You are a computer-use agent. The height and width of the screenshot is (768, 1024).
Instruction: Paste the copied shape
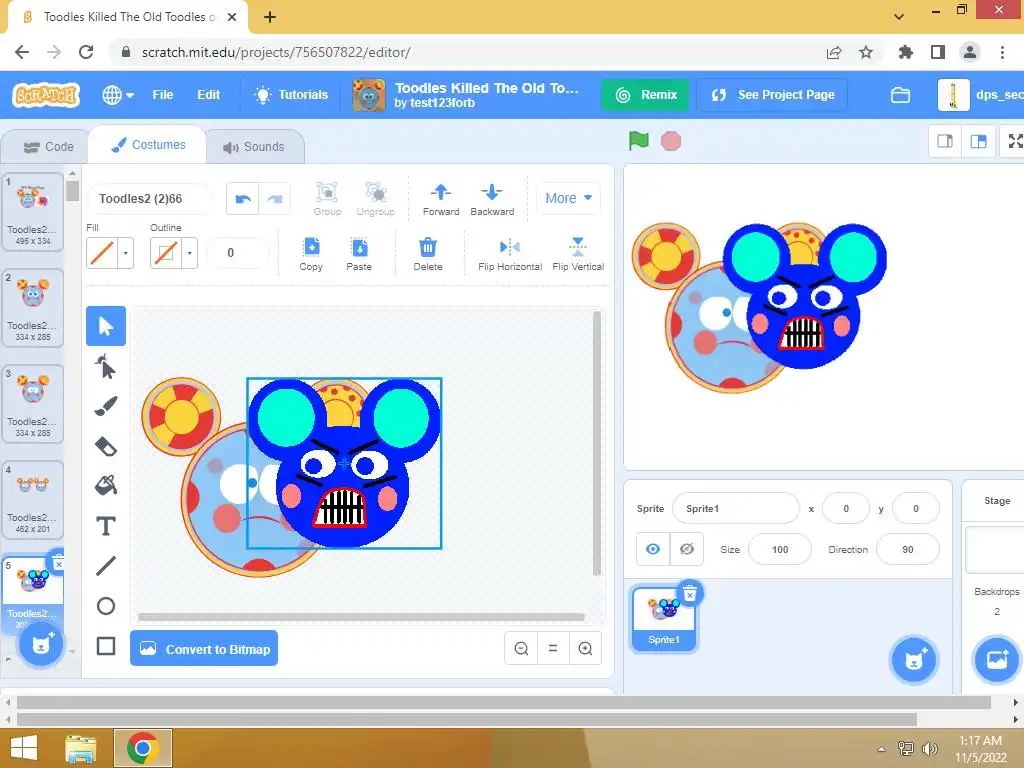(x=359, y=253)
